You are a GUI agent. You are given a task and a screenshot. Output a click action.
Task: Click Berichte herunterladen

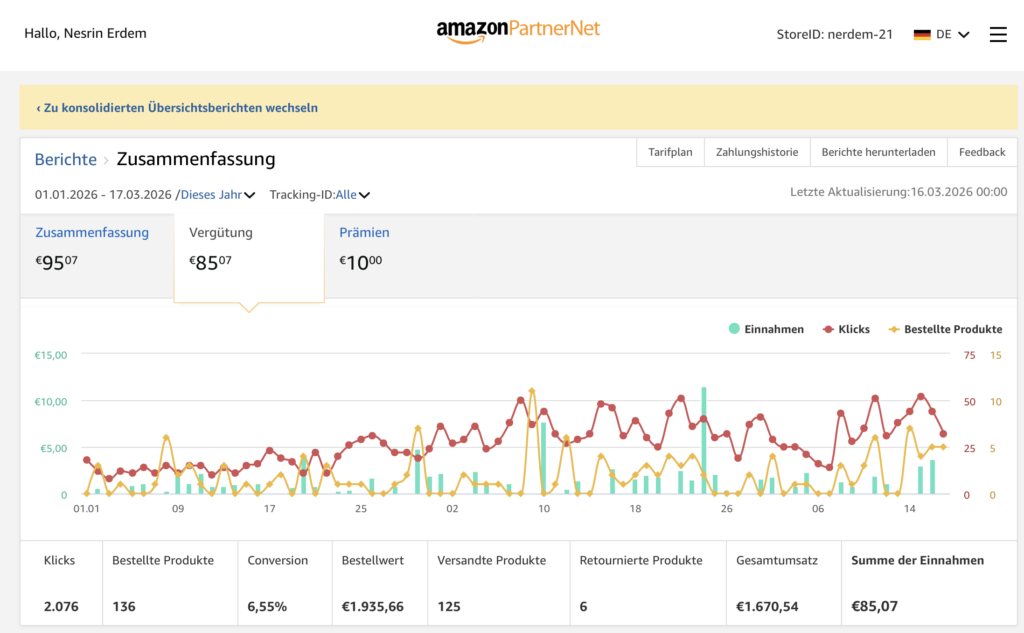[878, 152]
